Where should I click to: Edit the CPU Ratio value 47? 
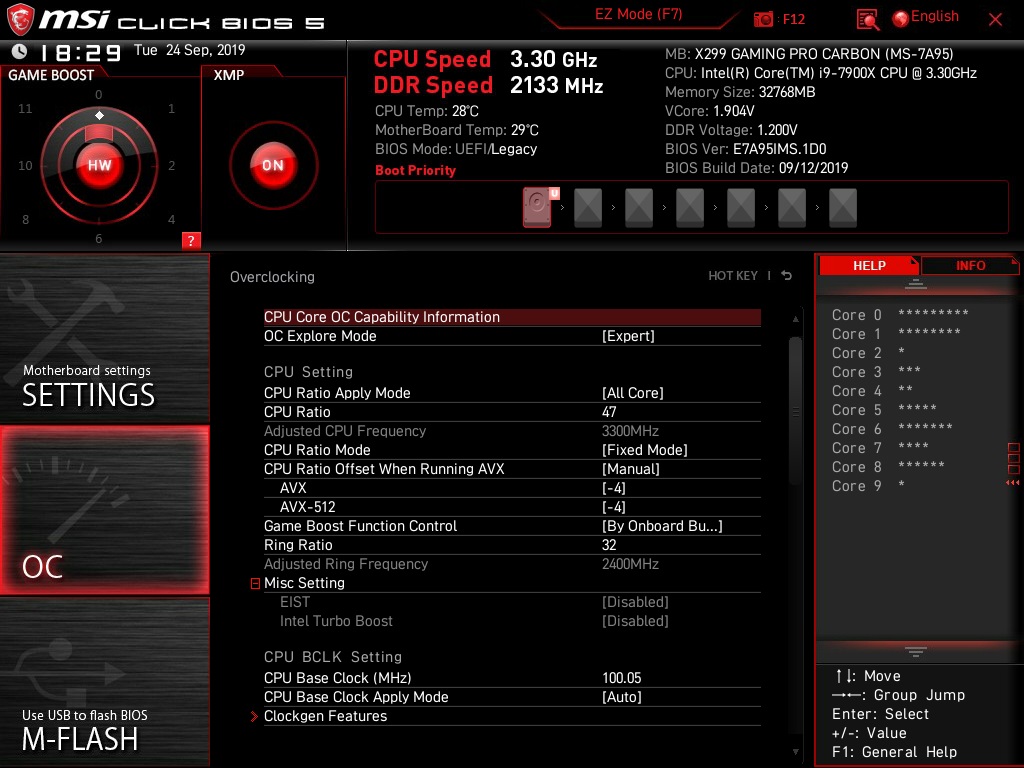coord(512,412)
